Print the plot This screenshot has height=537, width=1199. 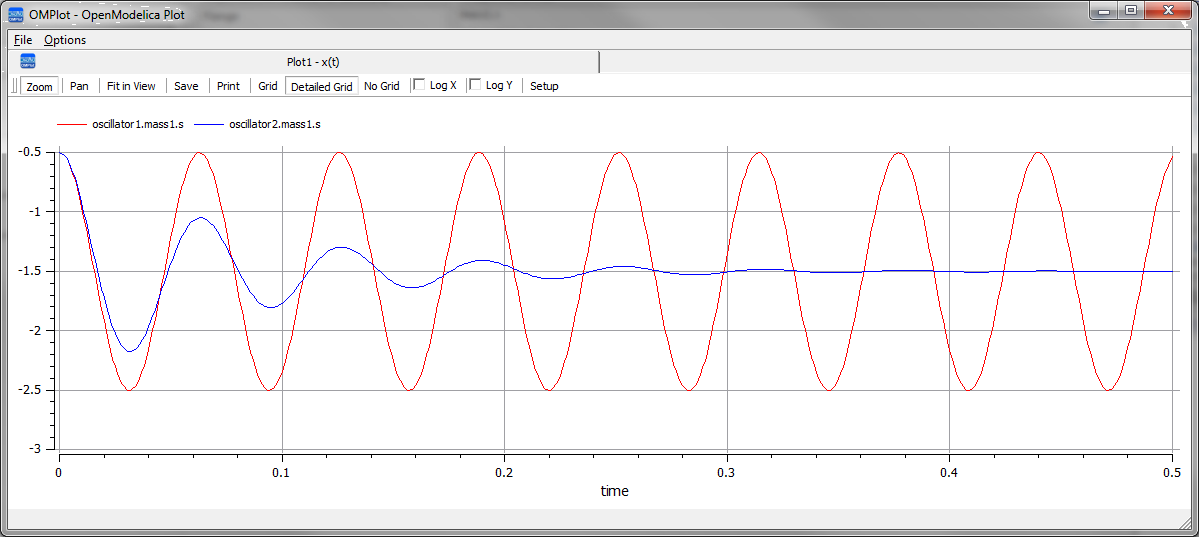coord(228,86)
